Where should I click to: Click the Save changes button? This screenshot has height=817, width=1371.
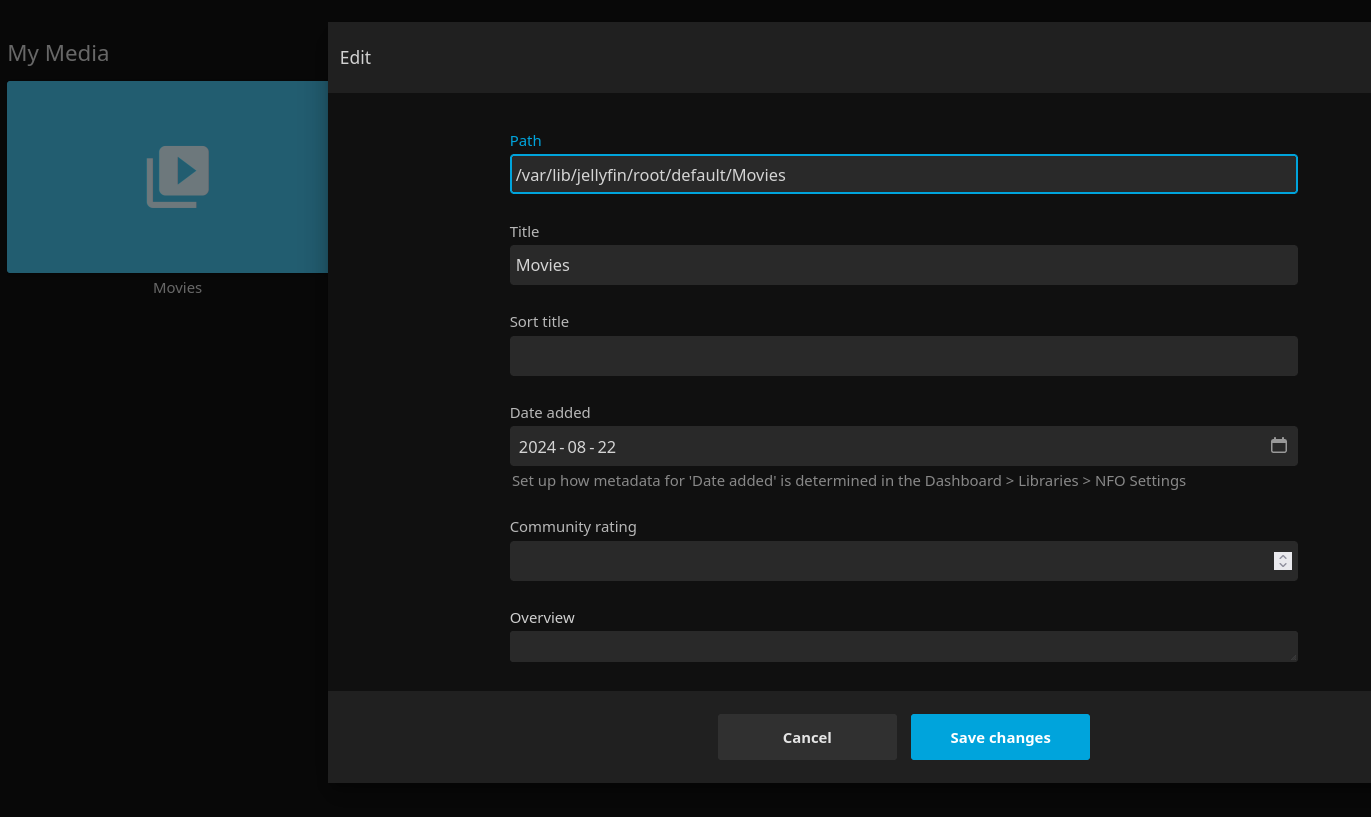[1000, 737]
